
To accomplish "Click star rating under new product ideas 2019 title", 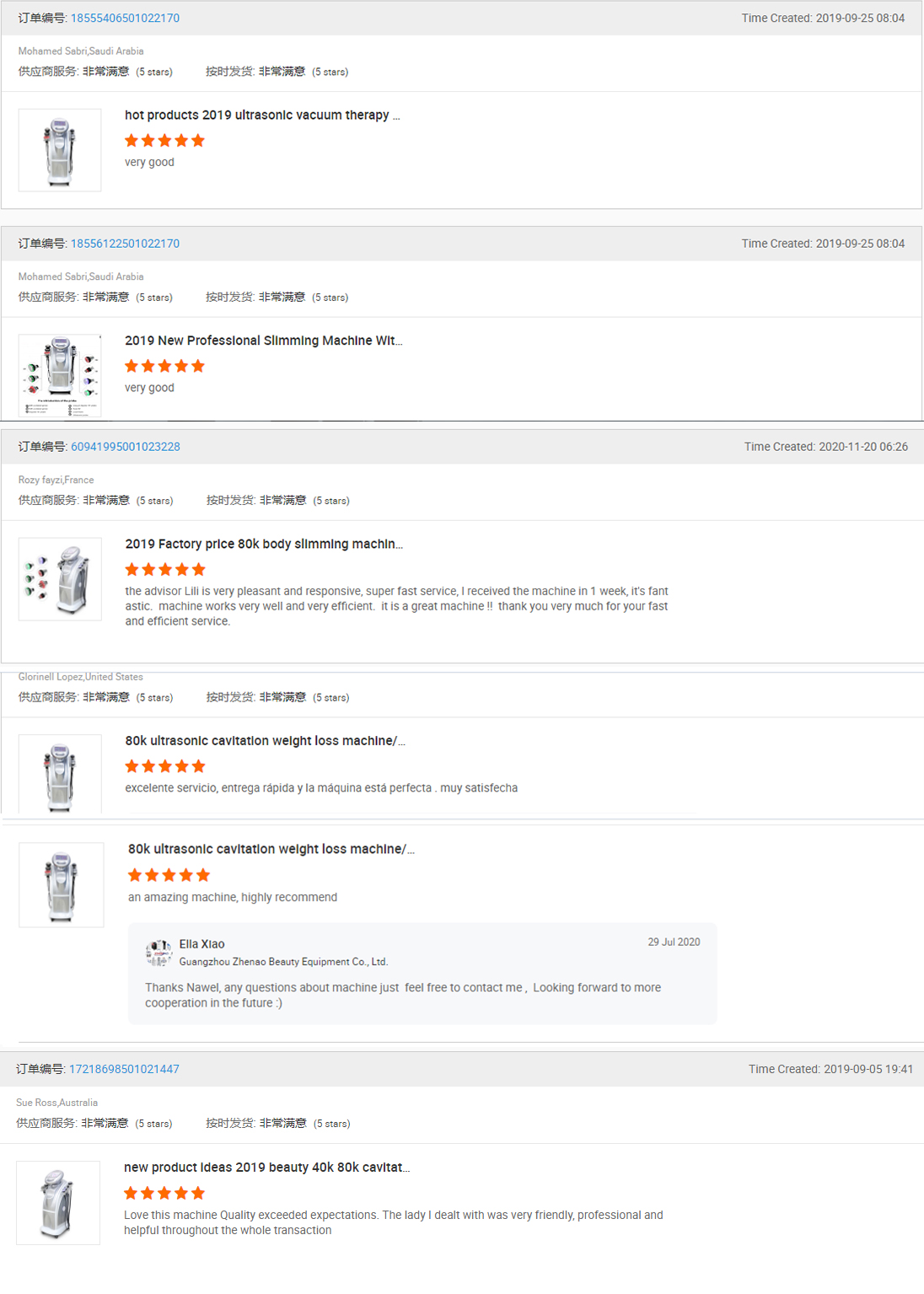I will pyautogui.click(x=164, y=1193).
